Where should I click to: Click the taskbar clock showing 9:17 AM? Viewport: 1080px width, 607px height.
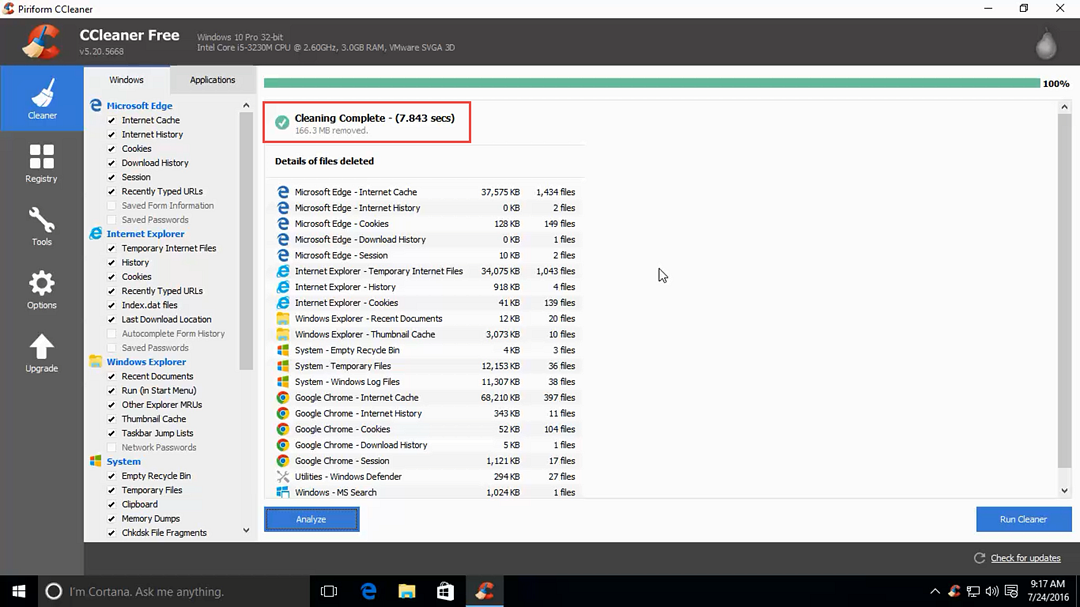click(x=1048, y=591)
